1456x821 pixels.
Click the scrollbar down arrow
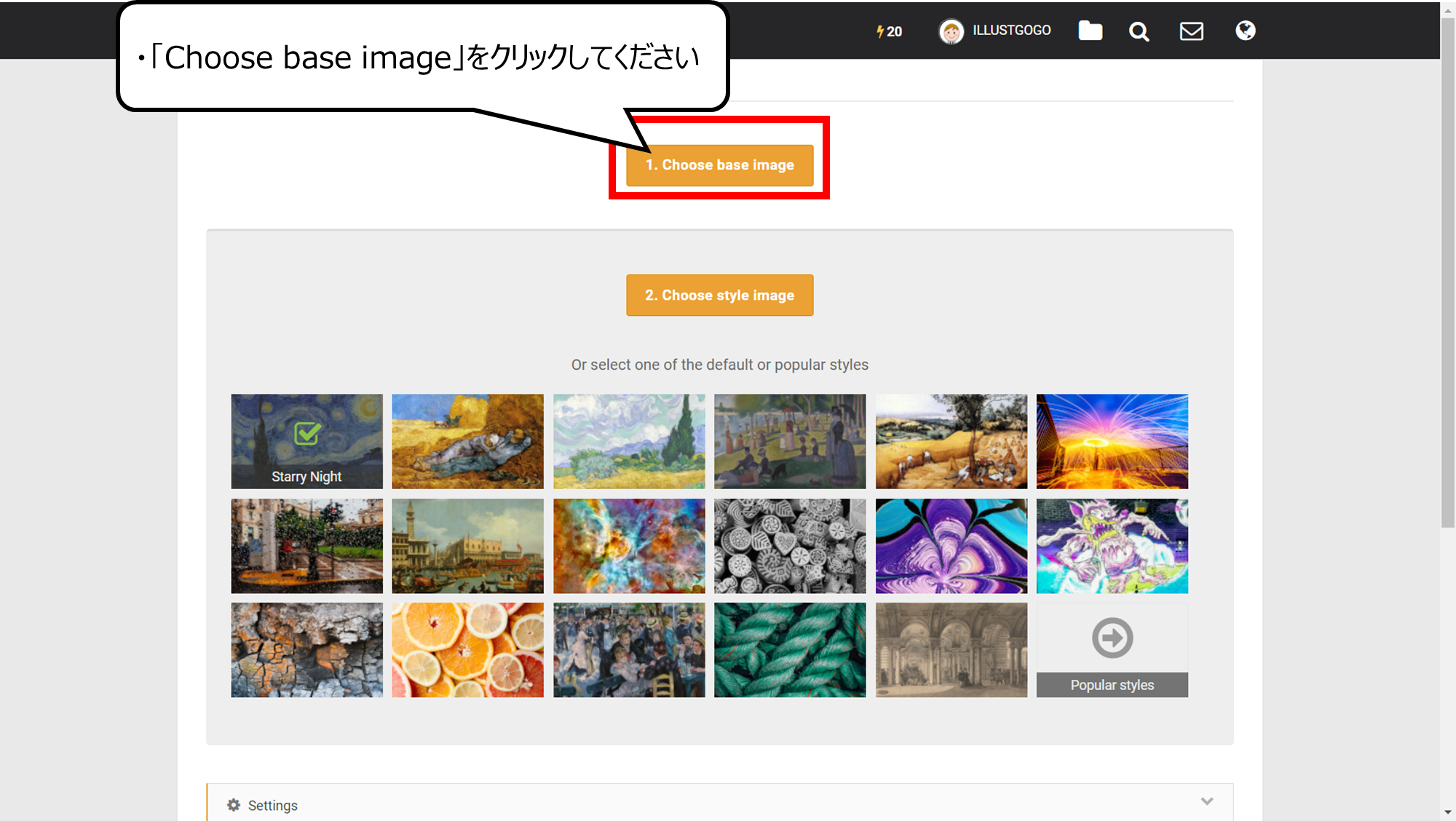(x=1448, y=812)
